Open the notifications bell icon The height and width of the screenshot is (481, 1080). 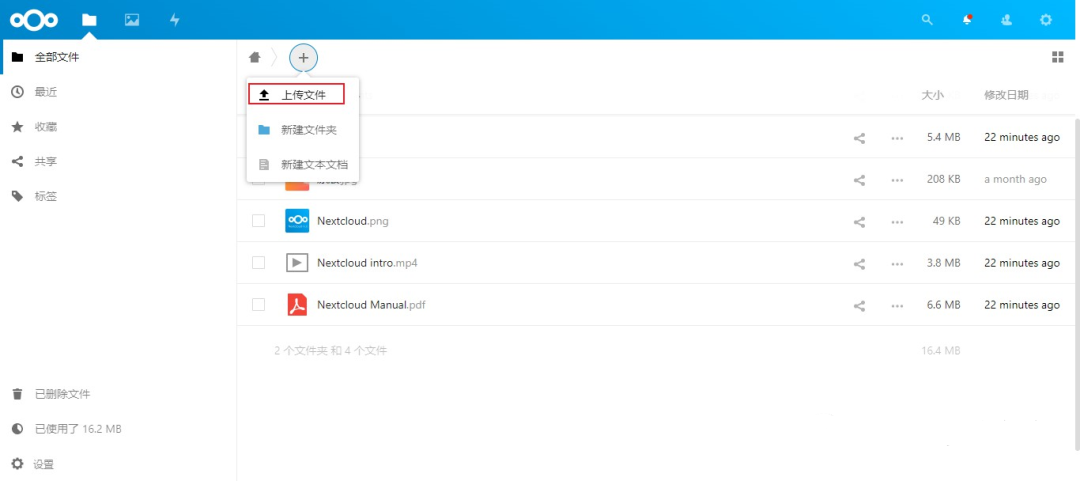968,20
